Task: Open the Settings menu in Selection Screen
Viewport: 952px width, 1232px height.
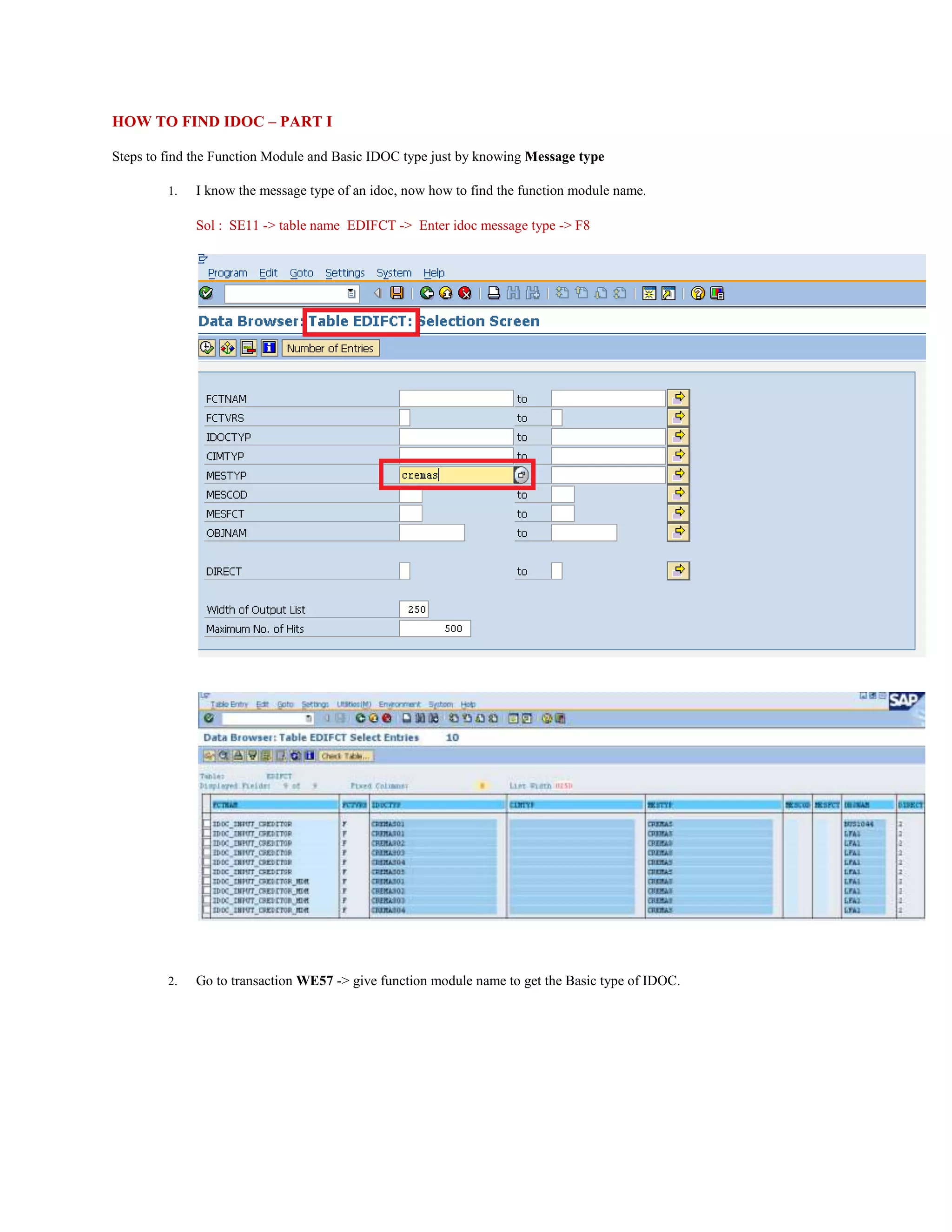Action: coord(345,272)
